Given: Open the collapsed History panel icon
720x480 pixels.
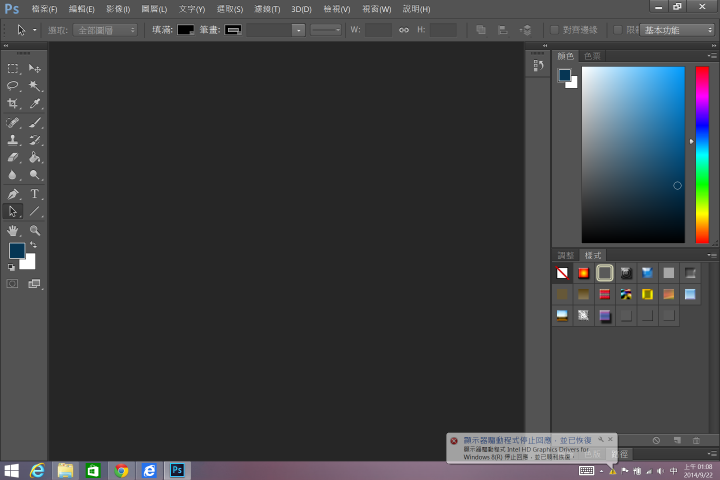Looking at the screenshot, I should pyautogui.click(x=538, y=66).
